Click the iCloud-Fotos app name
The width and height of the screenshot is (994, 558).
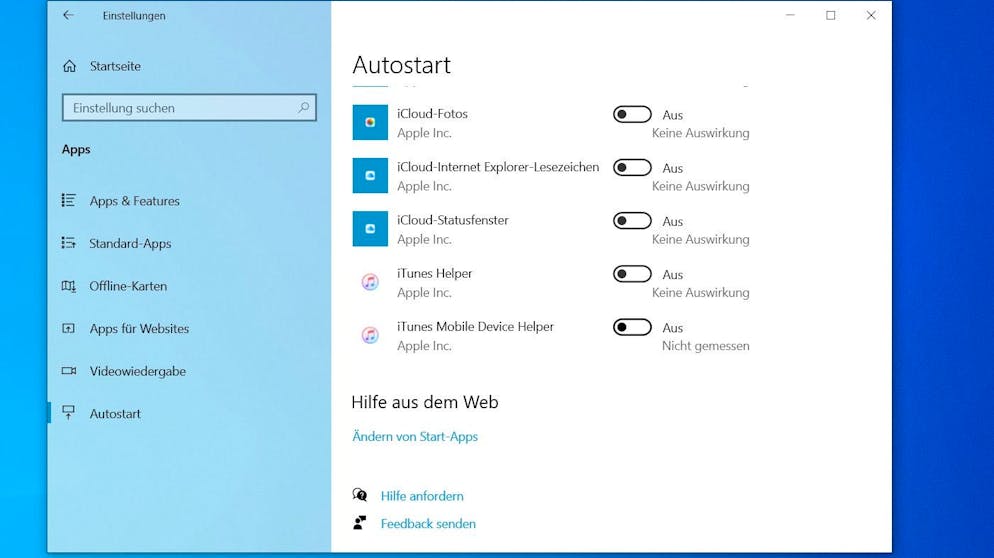click(x=432, y=114)
